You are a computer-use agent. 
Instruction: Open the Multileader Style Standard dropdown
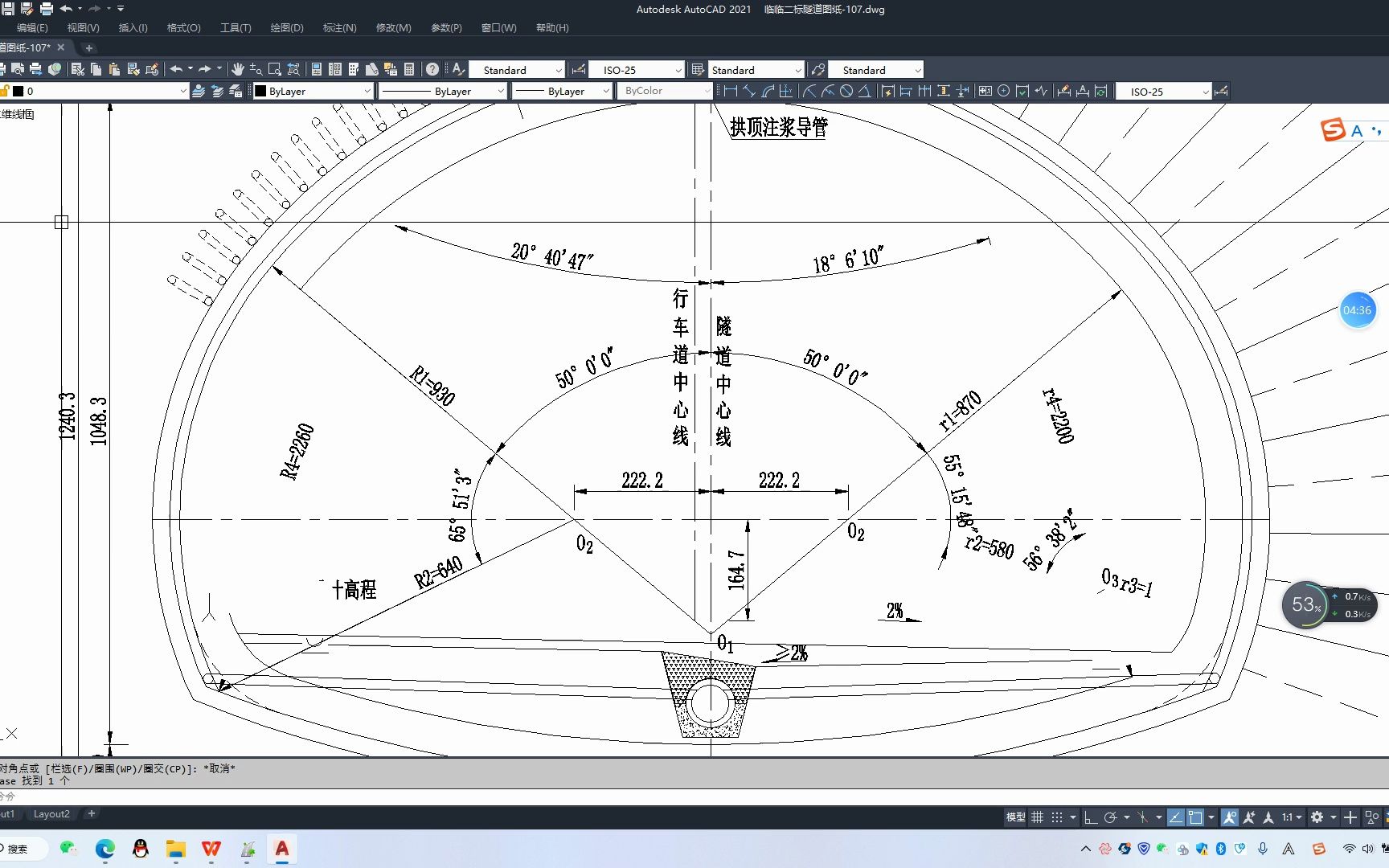pyautogui.click(x=876, y=70)
